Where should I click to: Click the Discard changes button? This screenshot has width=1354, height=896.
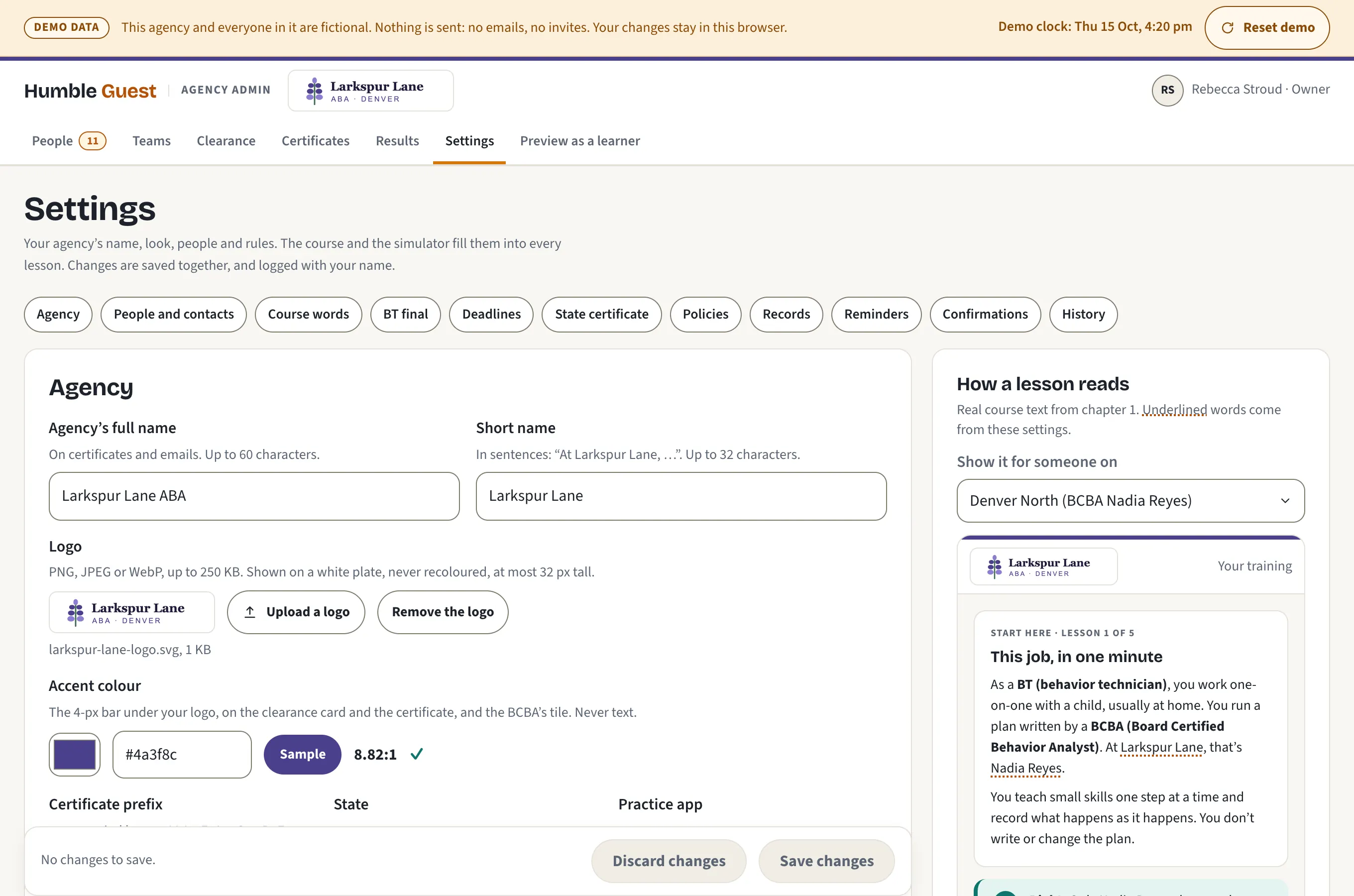[669, 861]
